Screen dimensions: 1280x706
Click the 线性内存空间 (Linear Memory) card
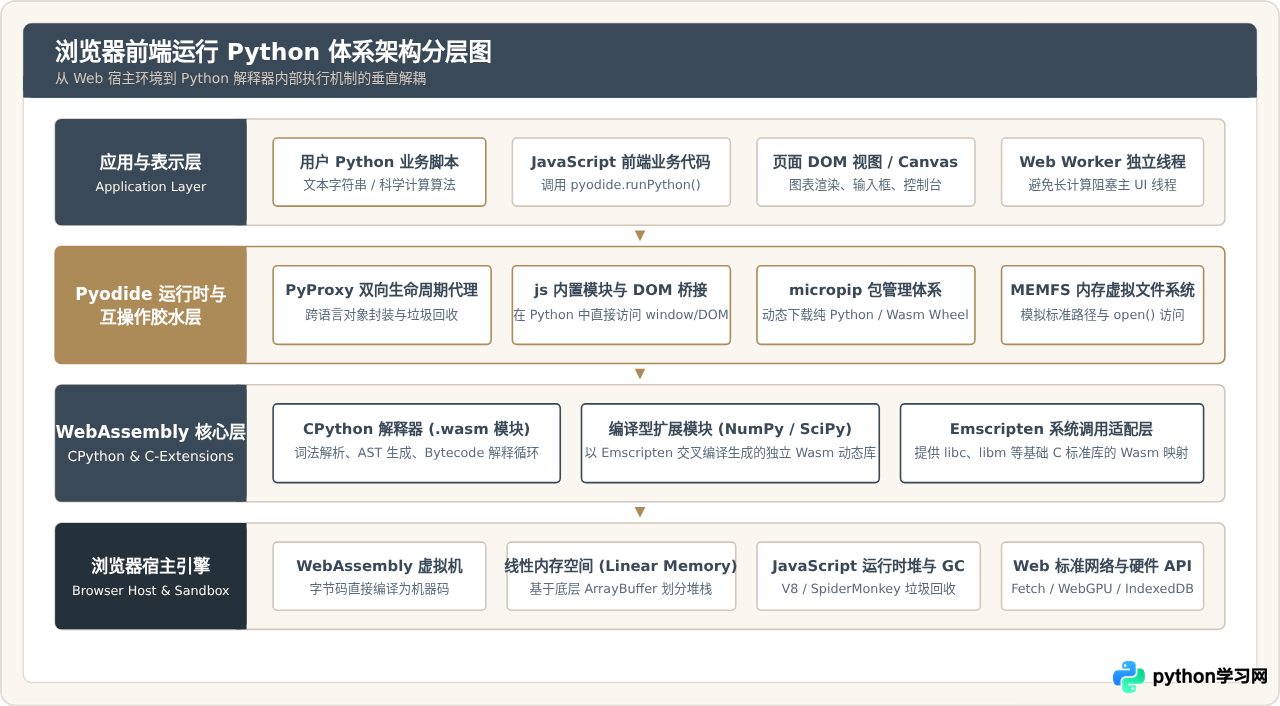click(621, 576)
